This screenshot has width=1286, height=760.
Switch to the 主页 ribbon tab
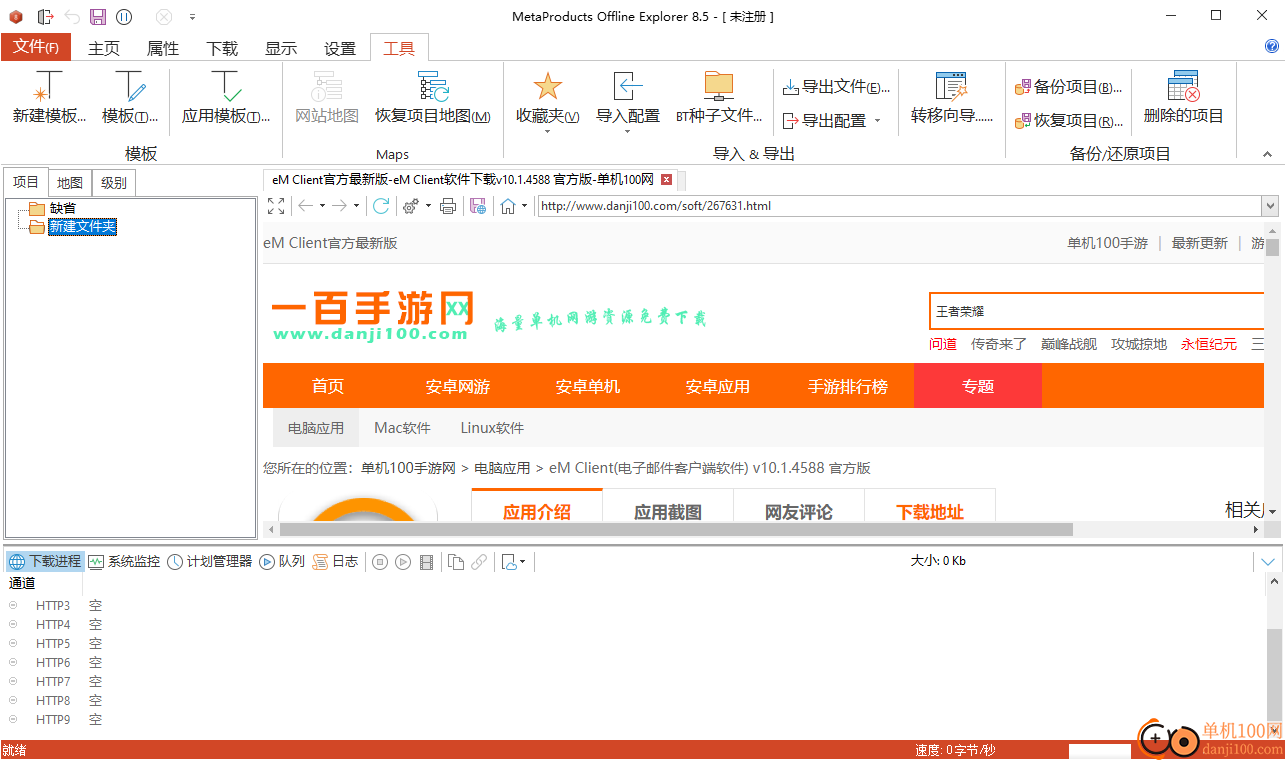pos(104,48)
